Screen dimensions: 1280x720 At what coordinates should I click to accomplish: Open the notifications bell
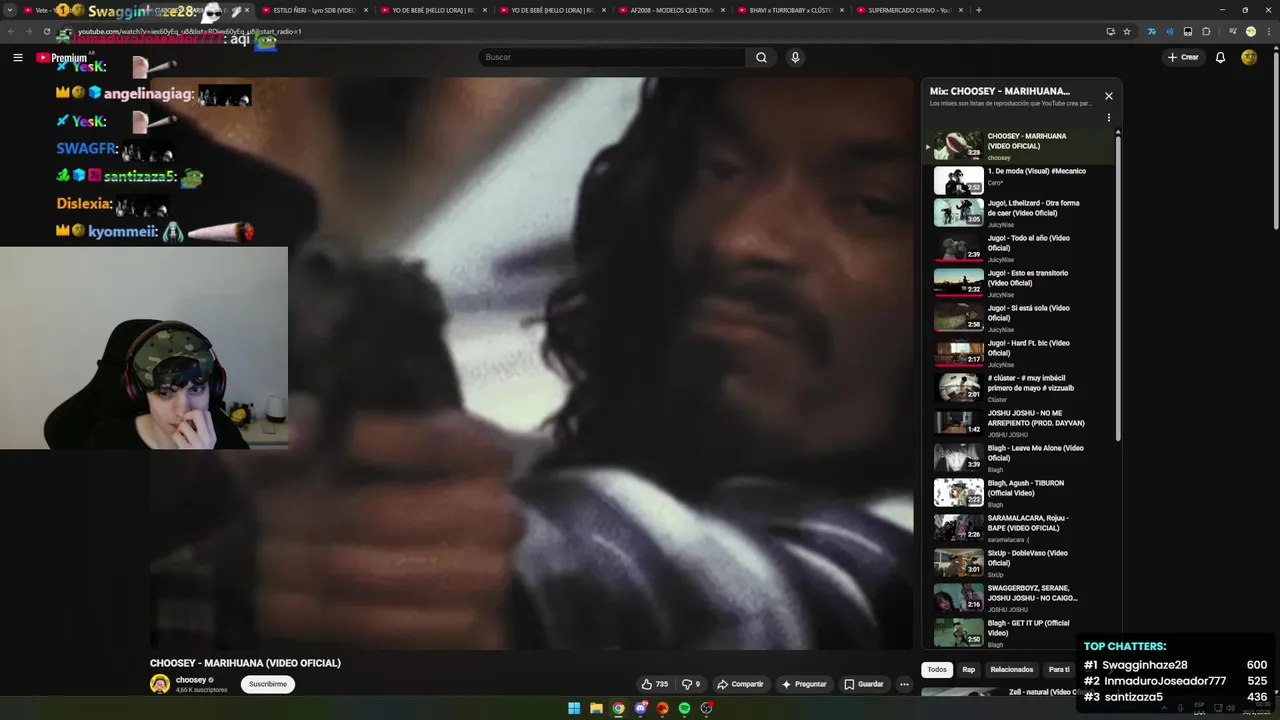click(1220, 57)
